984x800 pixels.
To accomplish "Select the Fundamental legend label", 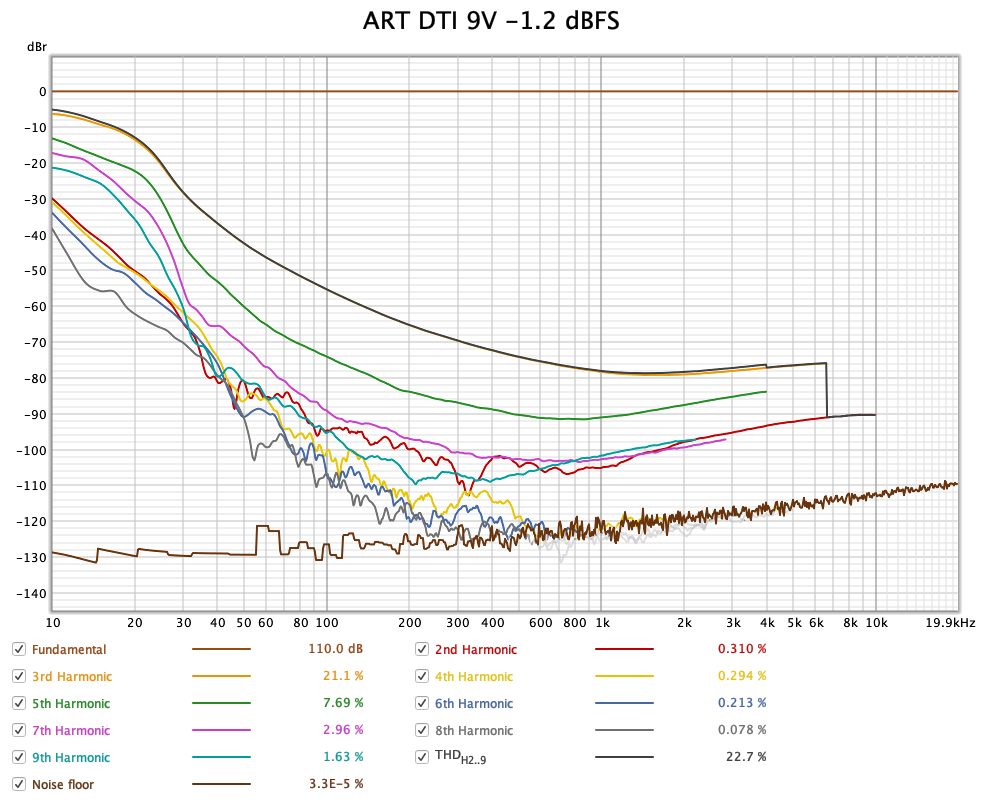I will click(x=69, y=649).
